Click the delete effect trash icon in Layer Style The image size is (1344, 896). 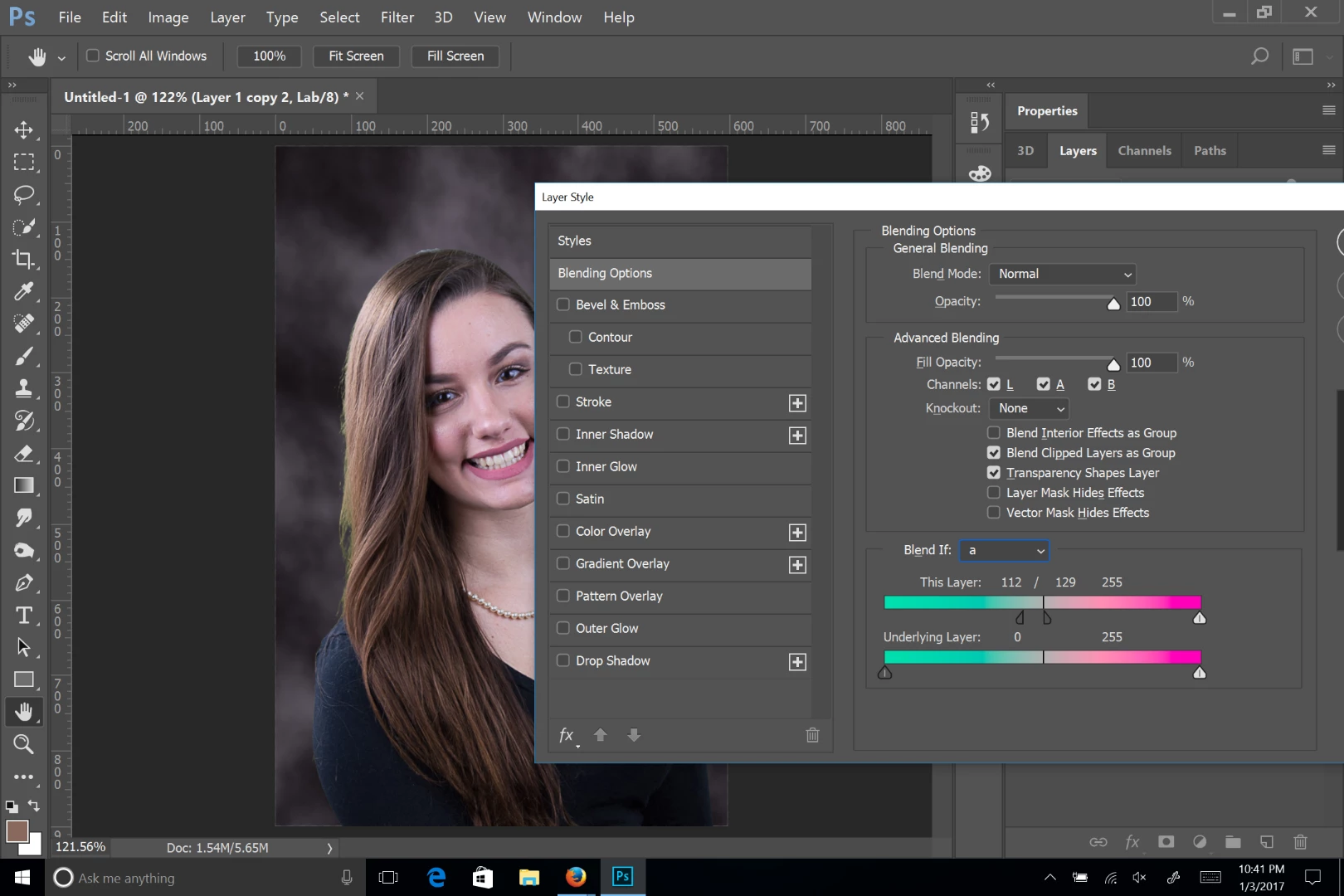tap(812, 735)
